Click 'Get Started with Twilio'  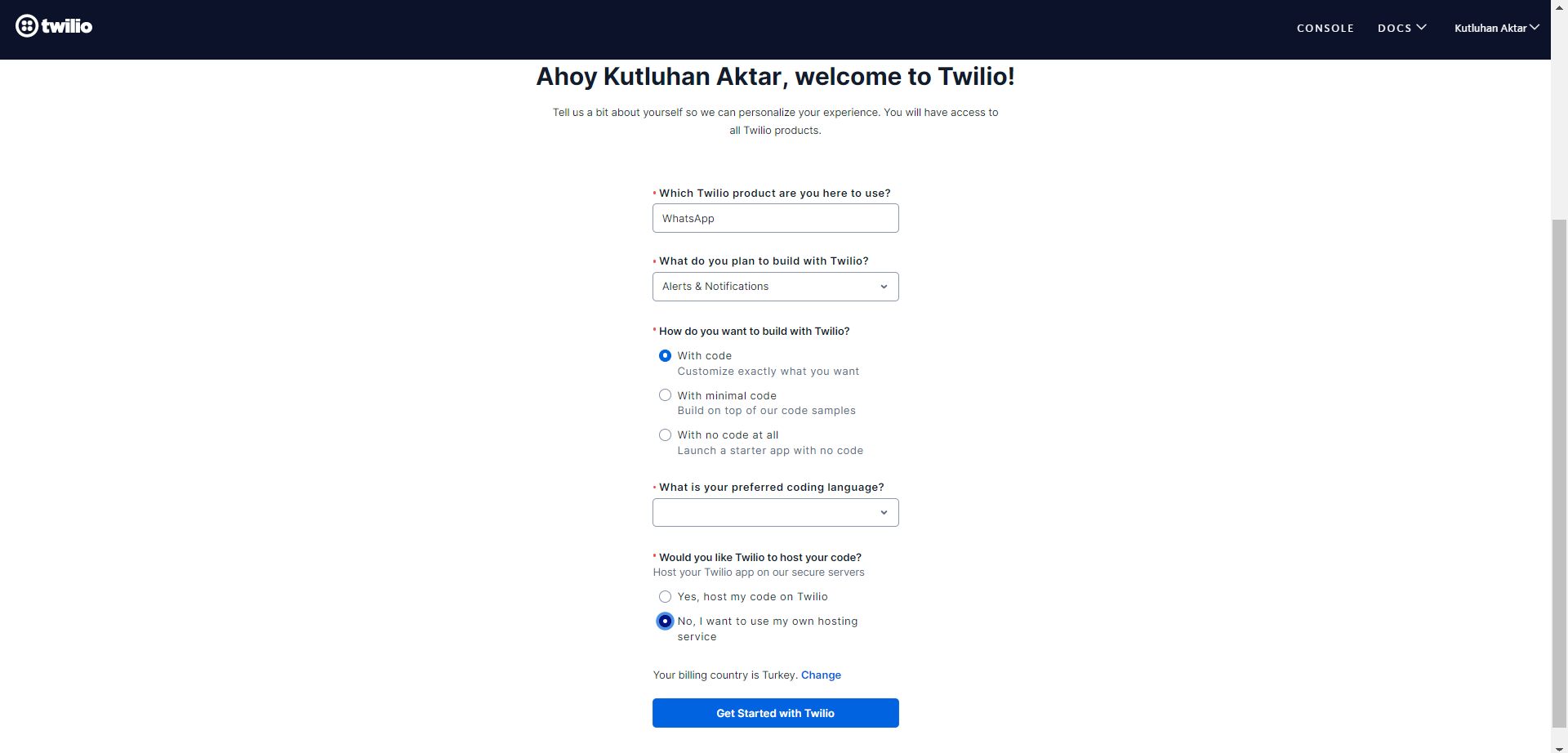(775, 713)
